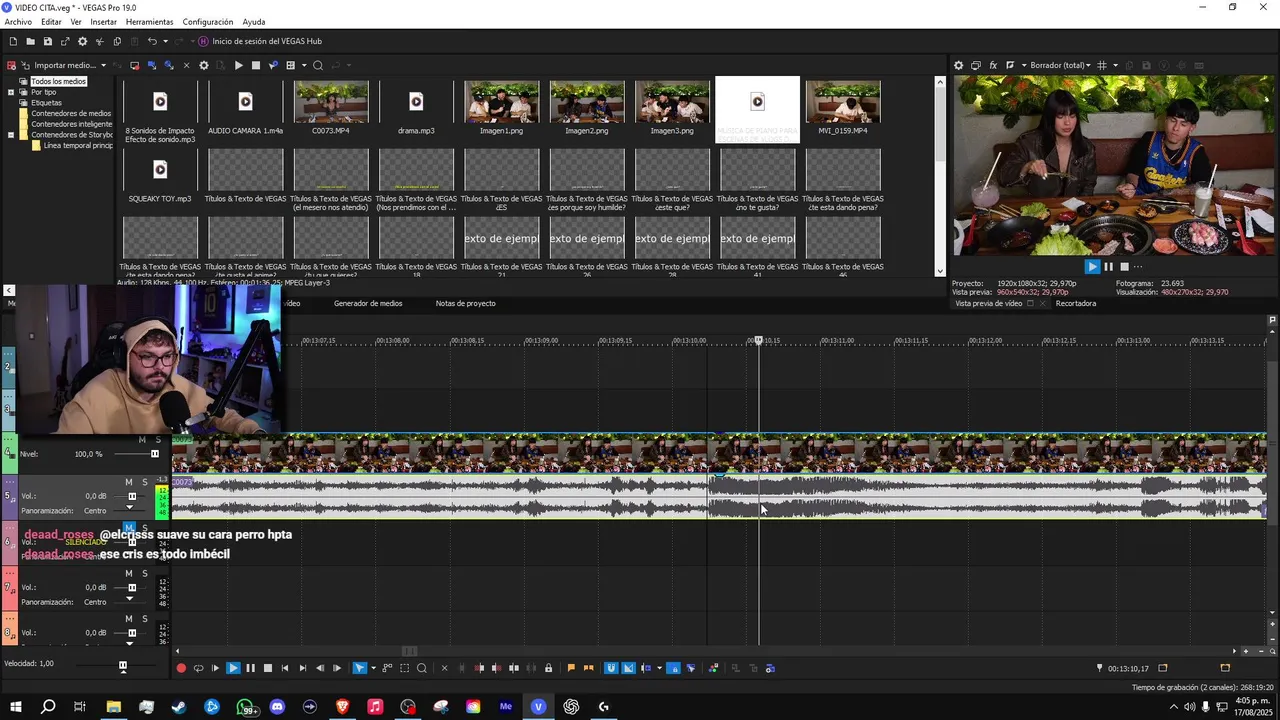This screenshot has width=1280, height=720.
Task: Stop media preview in Project Media toolbar
Action: click(255, 65)
